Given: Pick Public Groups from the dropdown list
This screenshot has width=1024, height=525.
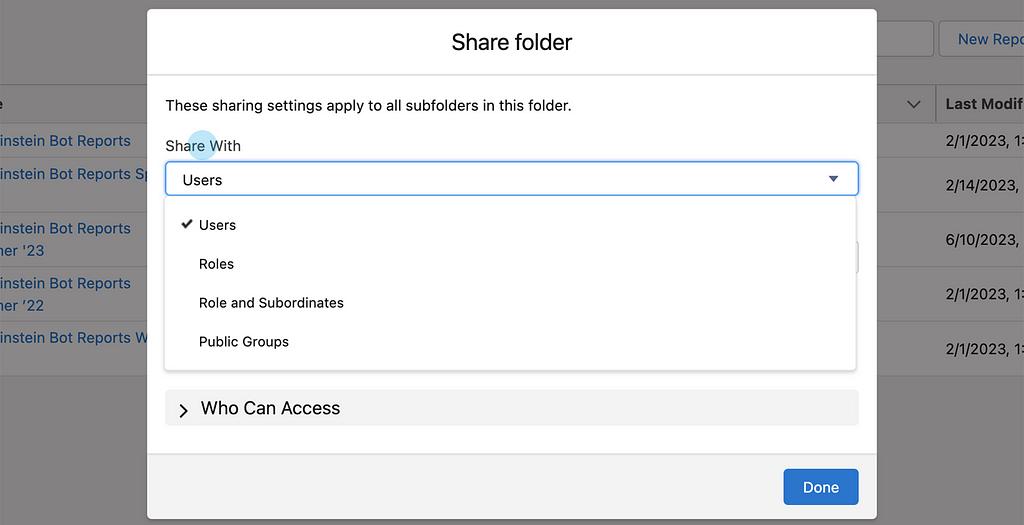Looking at the screenshot, I should [243, 342].
